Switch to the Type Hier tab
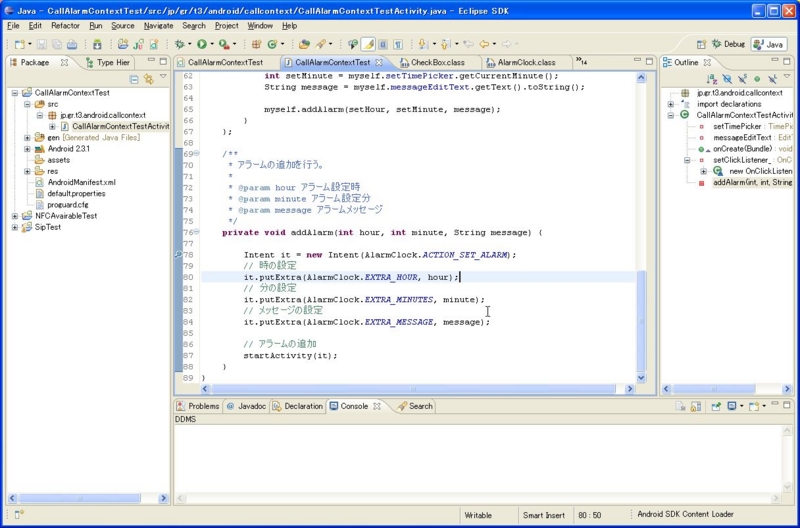This screenshot has width=800, height=528. [x=108, y=63]
